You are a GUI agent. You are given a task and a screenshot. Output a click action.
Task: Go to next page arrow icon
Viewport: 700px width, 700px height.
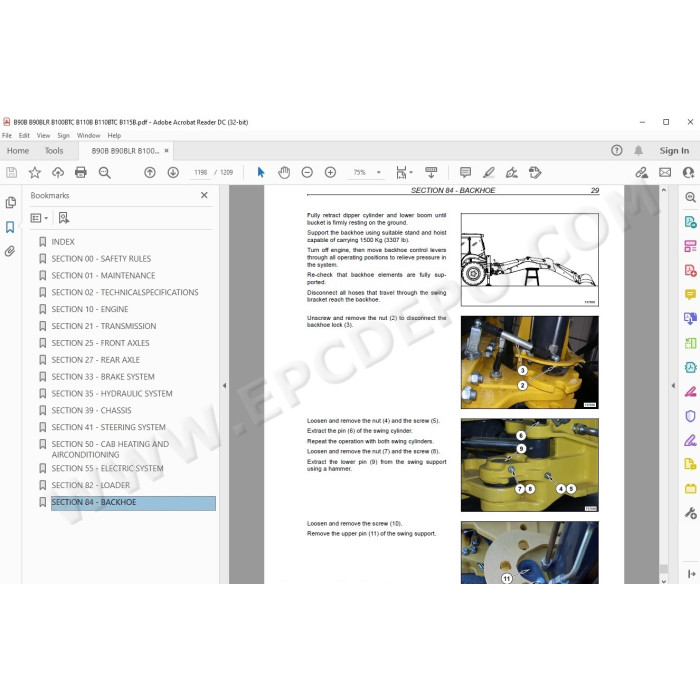(x=173, y=172)
